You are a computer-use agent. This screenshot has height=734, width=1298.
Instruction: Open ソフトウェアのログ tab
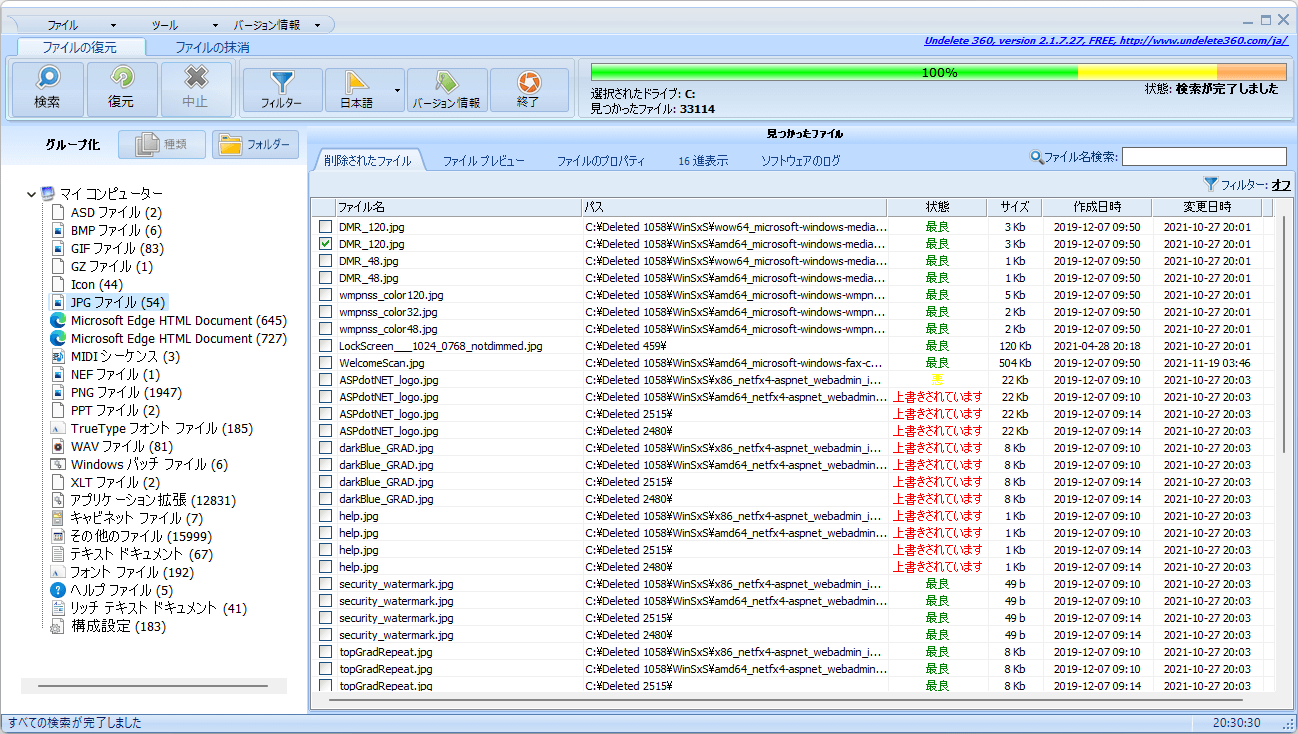click(800, 160)
